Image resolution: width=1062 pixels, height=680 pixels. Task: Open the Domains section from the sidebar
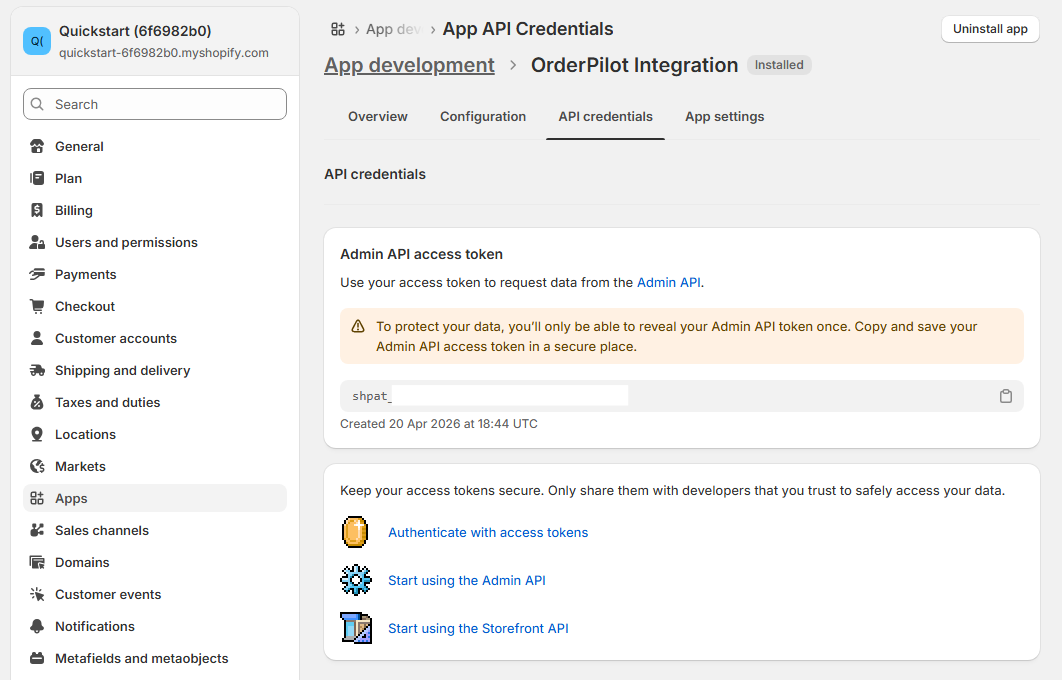pyautogui.click(x=82, y=562)
